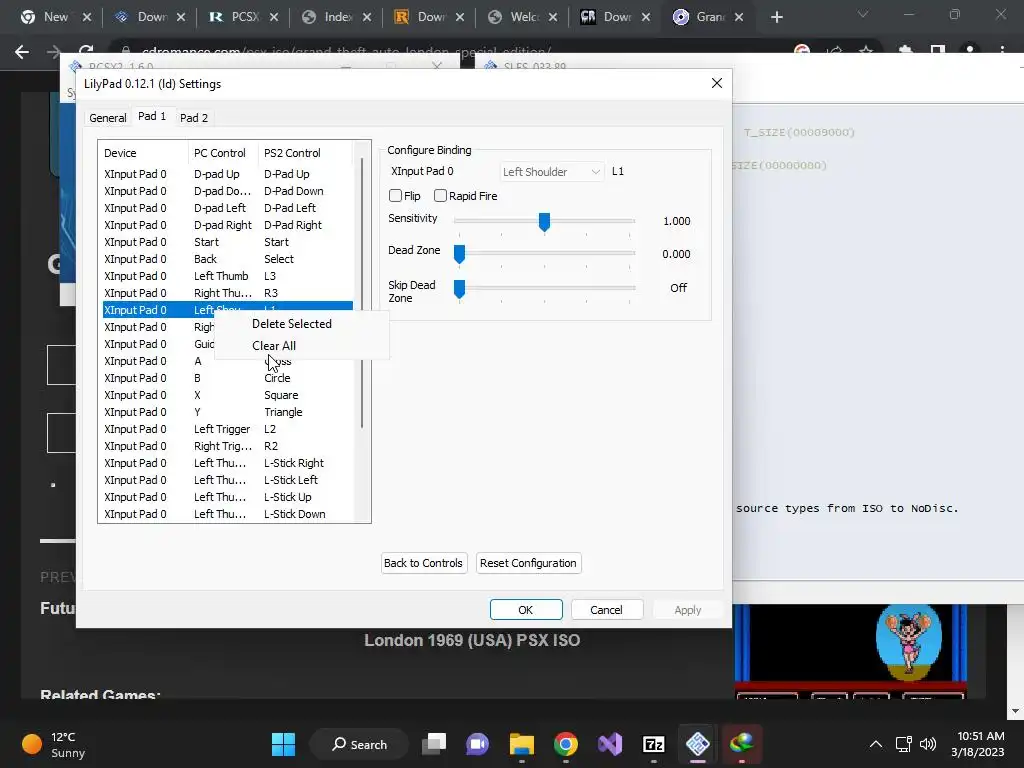This screenshot has width=1024, height=768.
Task: Click the bindings list vertical scrollbar
Action: point(362,293)
